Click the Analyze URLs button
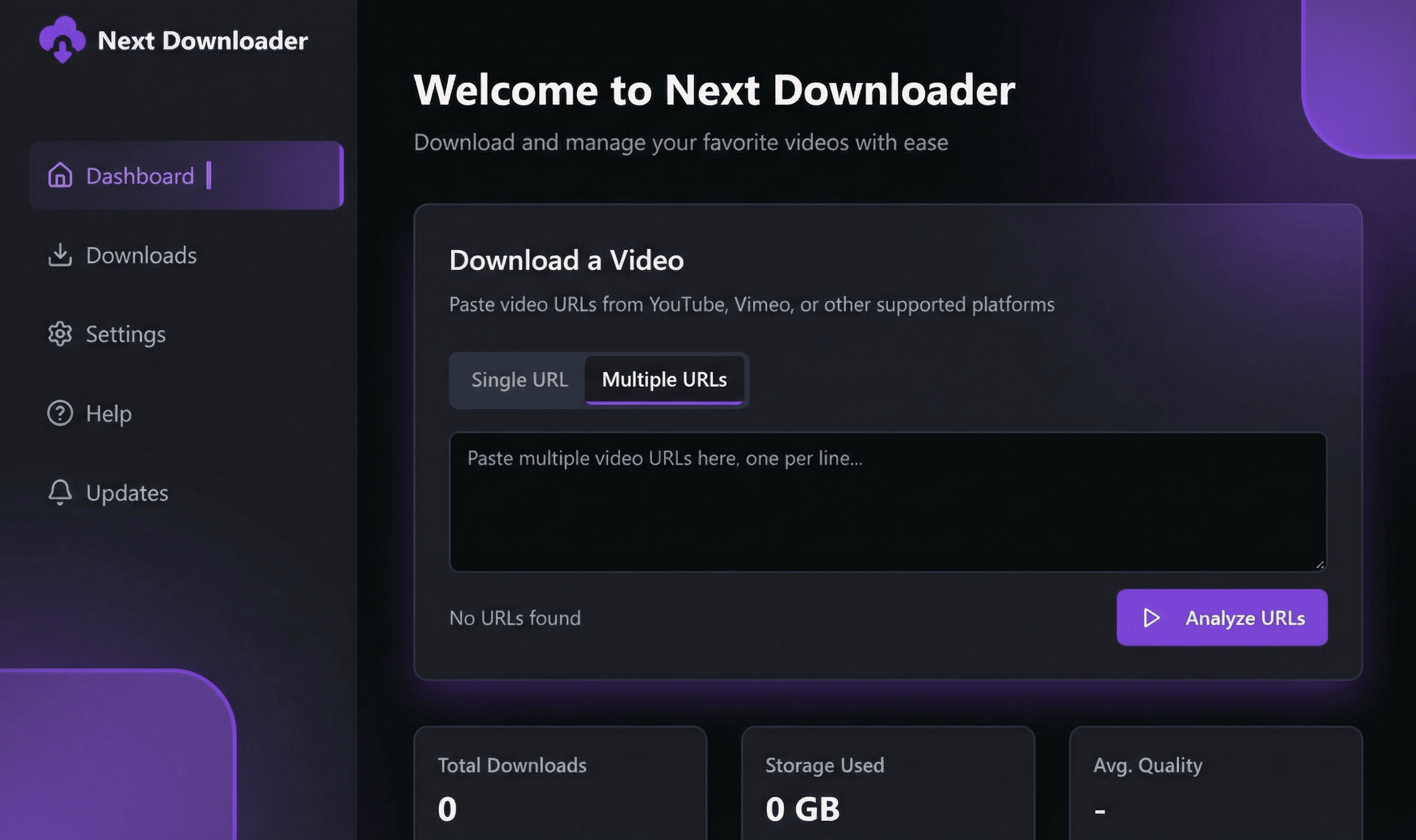This screenshot has height=840, width=1416. (1222, 618)
